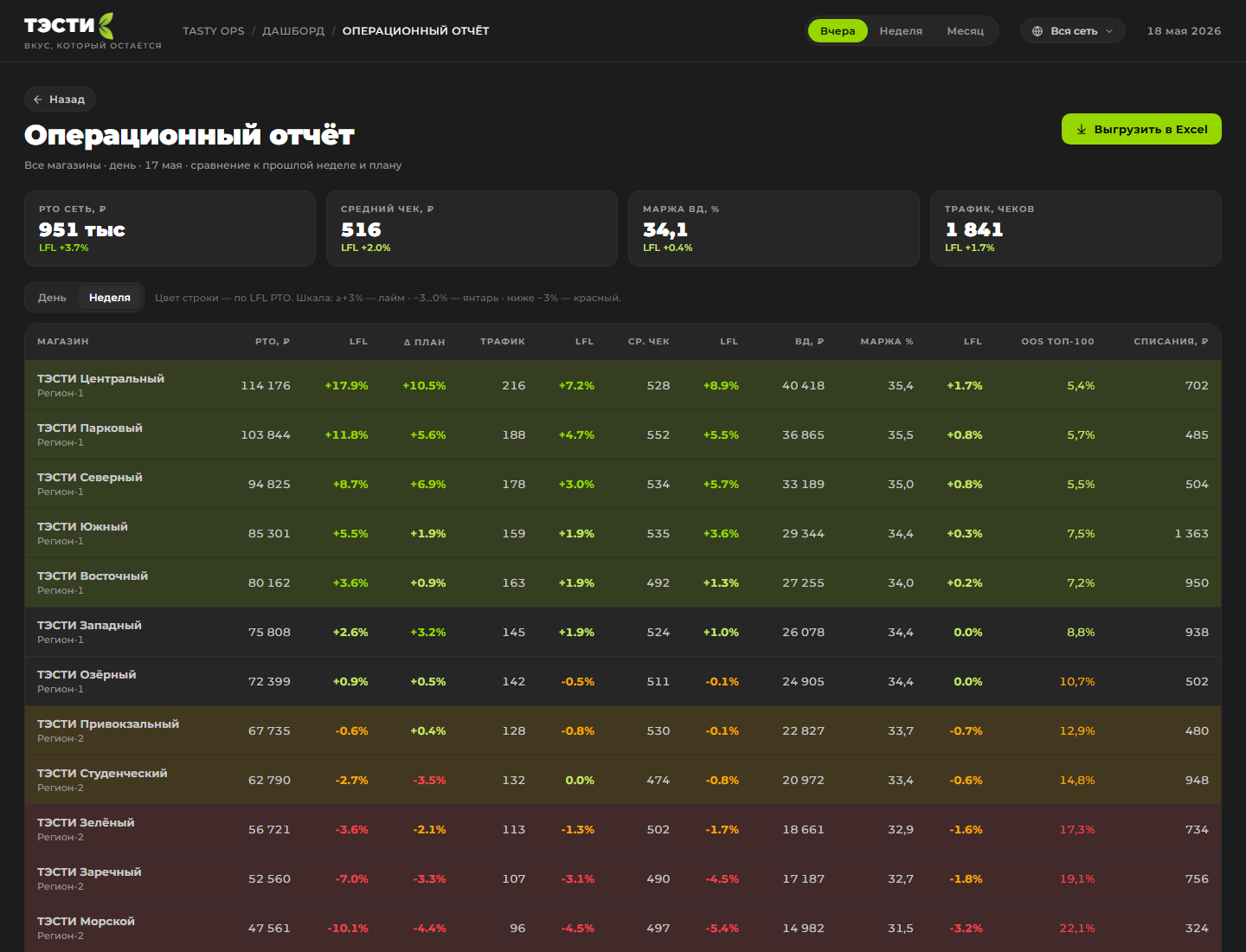The image size is (1246, 952).
Task: Expand the dropdown chevron beside Вся сеть
Action: [x=1109, y=31]
